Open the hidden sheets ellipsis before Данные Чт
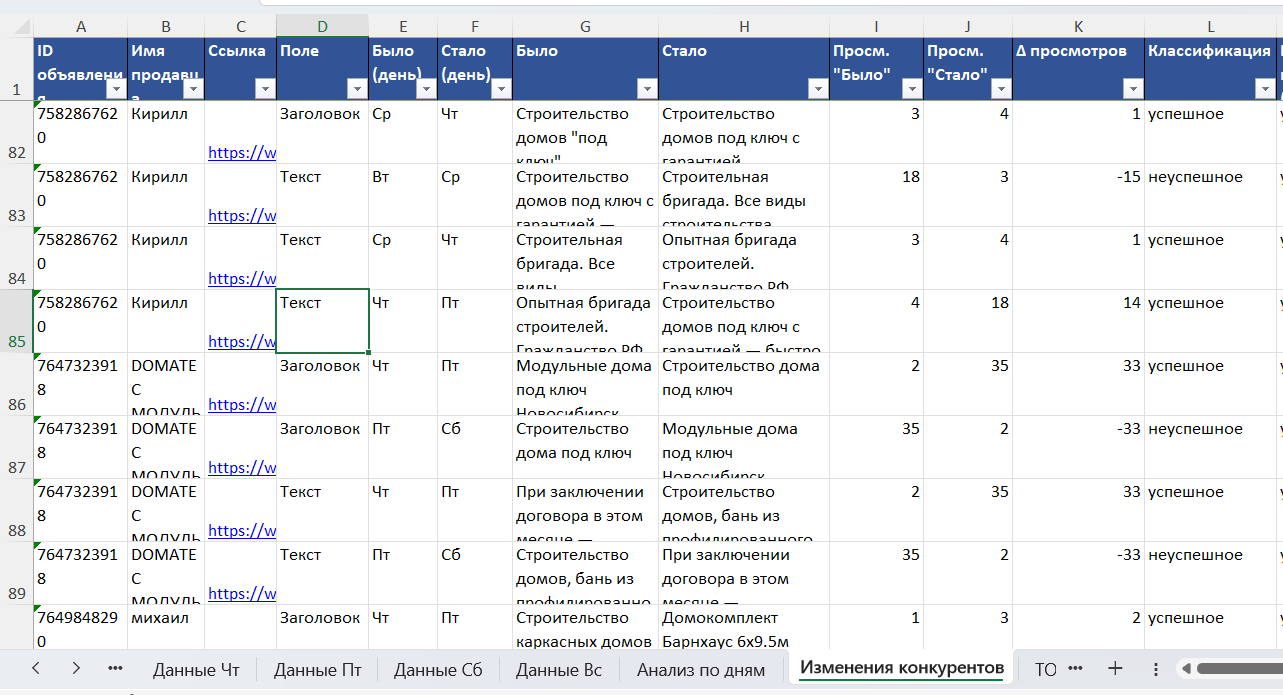1283x695 pixels. click(115, 668)
